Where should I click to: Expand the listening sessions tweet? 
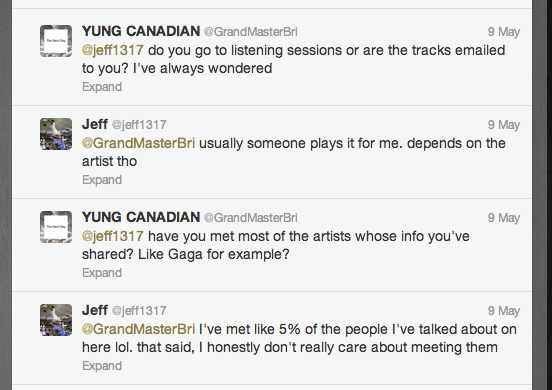102,87
